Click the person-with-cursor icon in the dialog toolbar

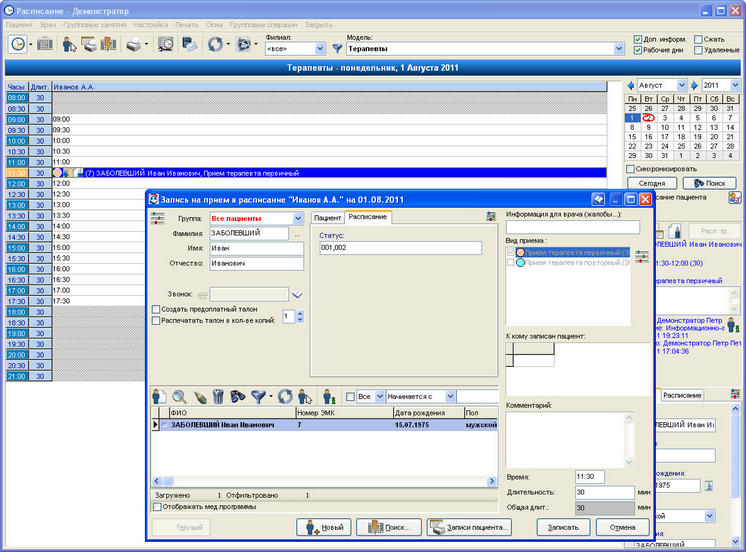(x=305, y=396)
